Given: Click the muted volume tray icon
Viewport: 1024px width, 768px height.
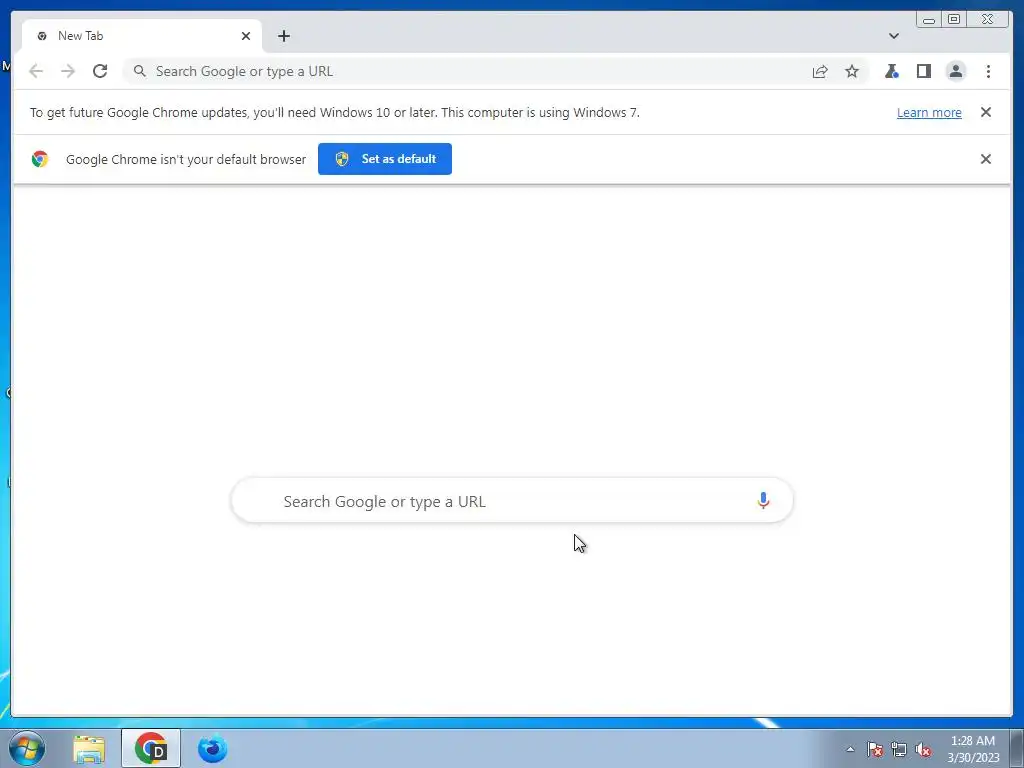Looking at the screenshot, I should coord(923,749).
